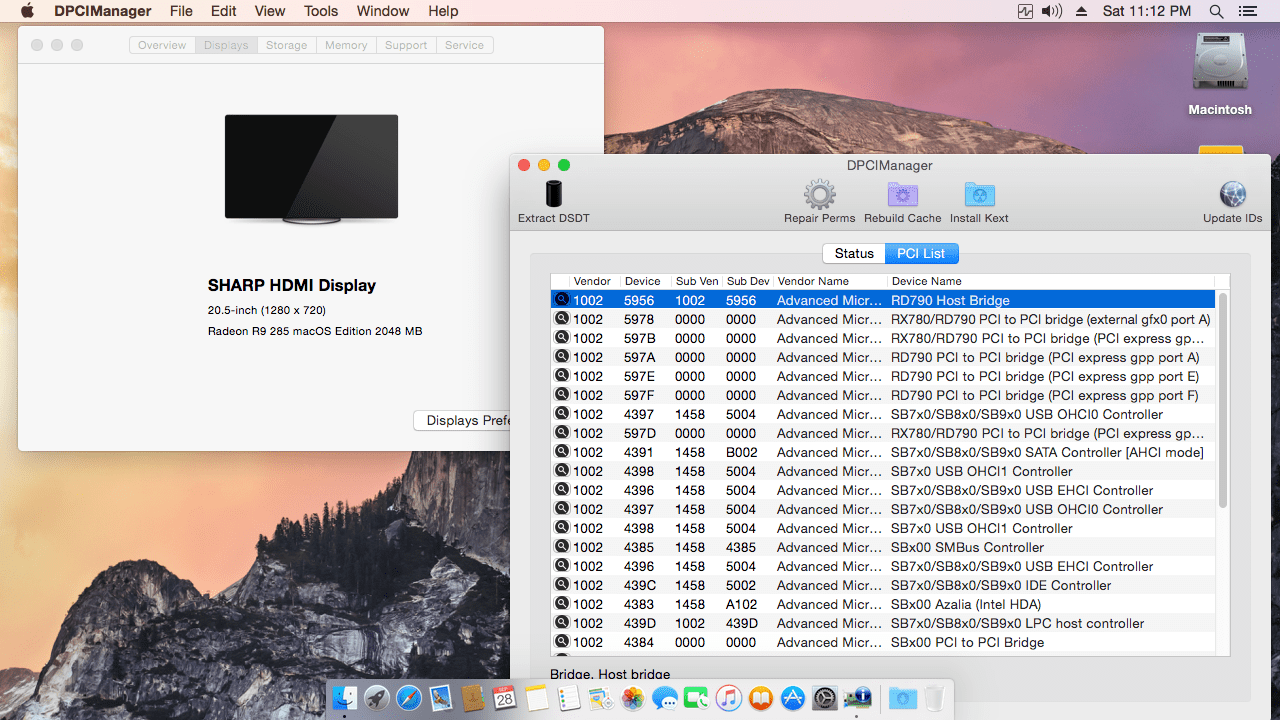This screenshot has height=720, width=1280.
Task: Click lookup icon beside device 5978
Action: point(562,319)
